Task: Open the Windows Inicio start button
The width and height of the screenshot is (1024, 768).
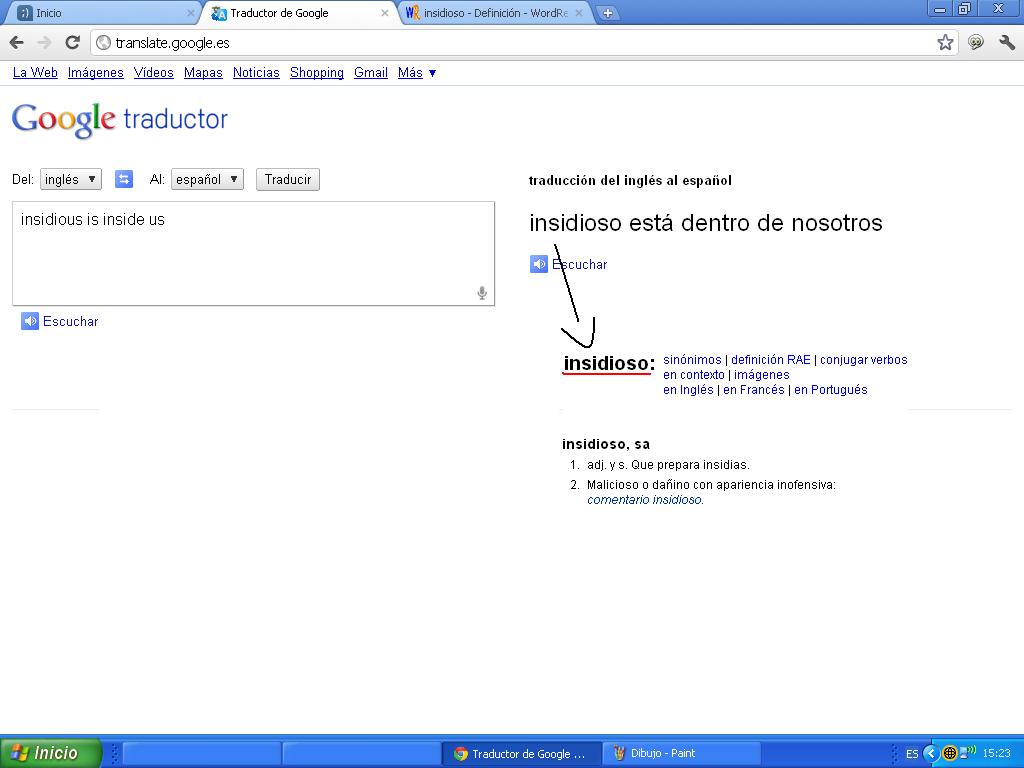Action: (x=51, y=753)
